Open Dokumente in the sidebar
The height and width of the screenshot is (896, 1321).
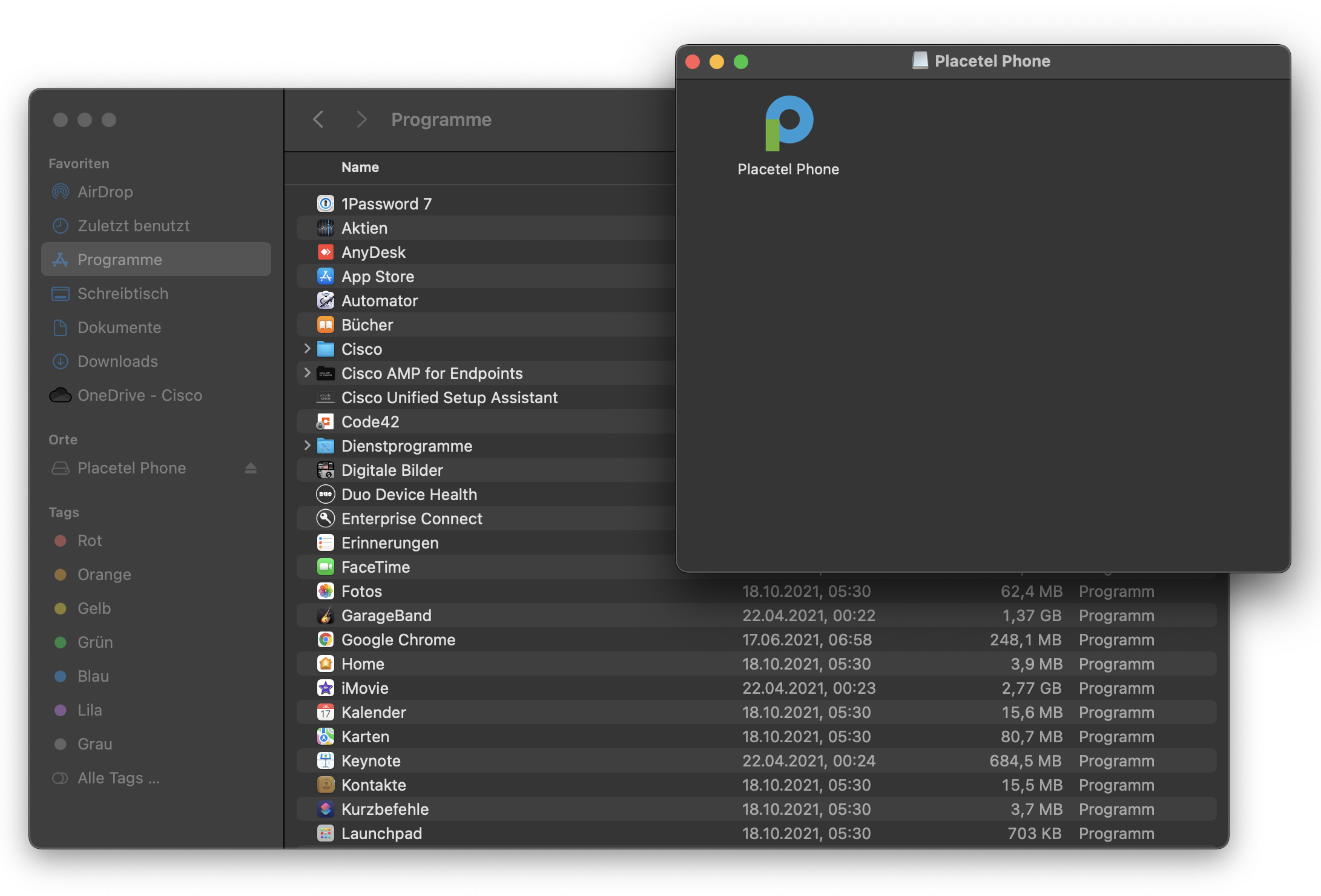(156, 328)
